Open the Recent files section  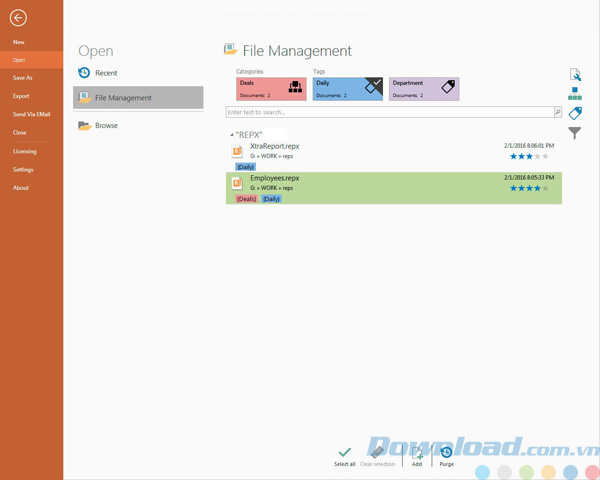105,73
